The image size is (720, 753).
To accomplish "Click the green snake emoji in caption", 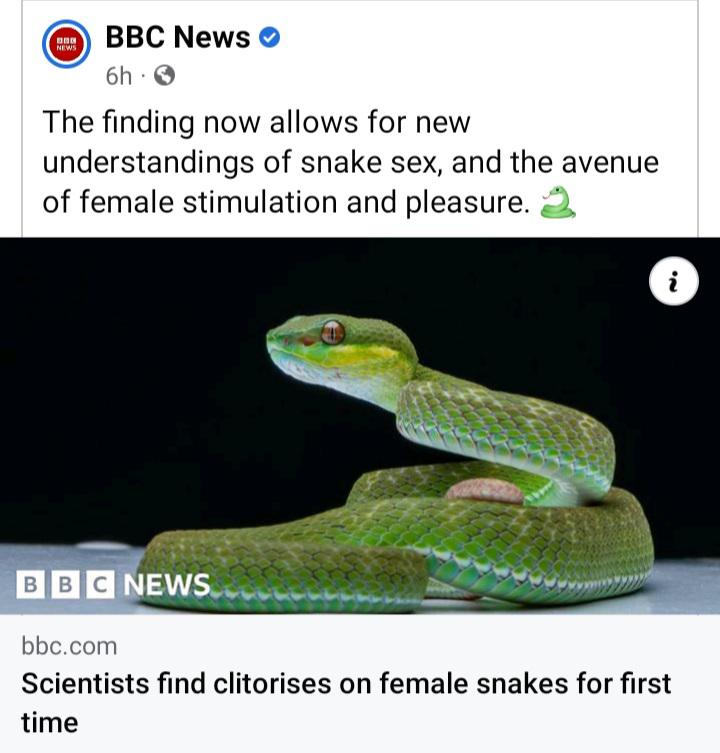I will 558,203.
